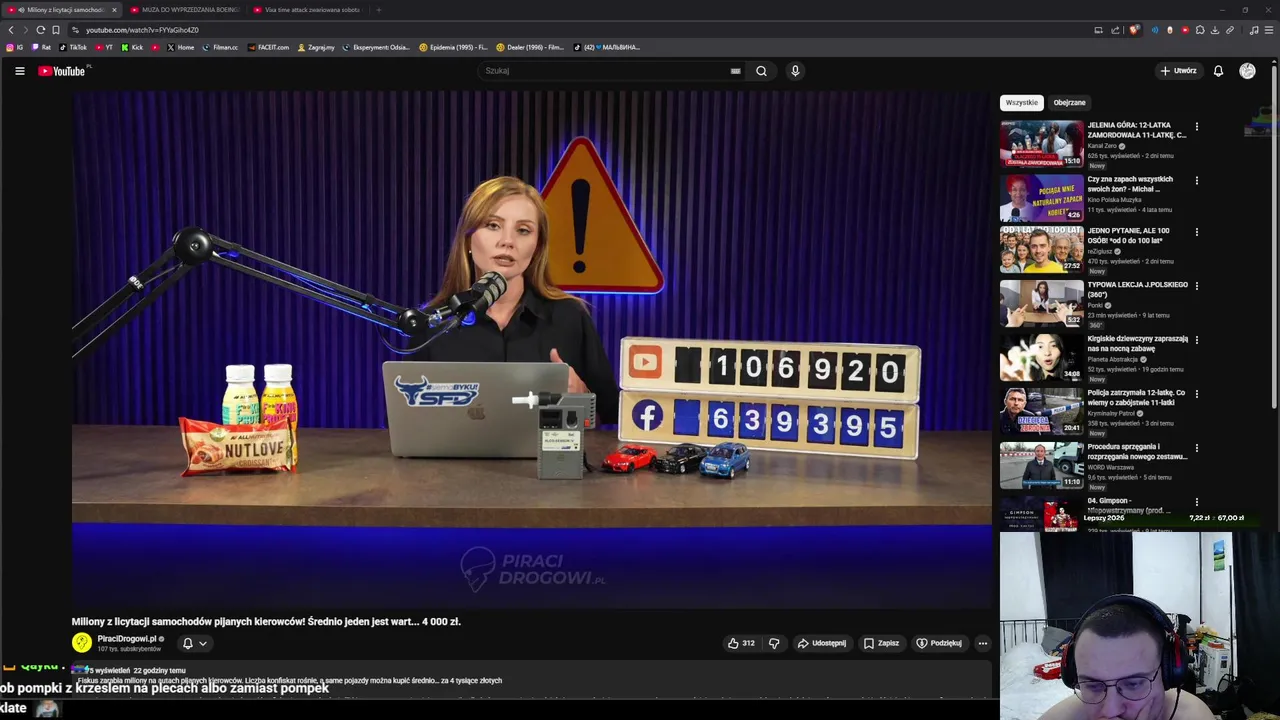Open Procedura sprzęgania i rozprzęgania video title
This screenshot has width=1280, height=720.
(1137, 451)
